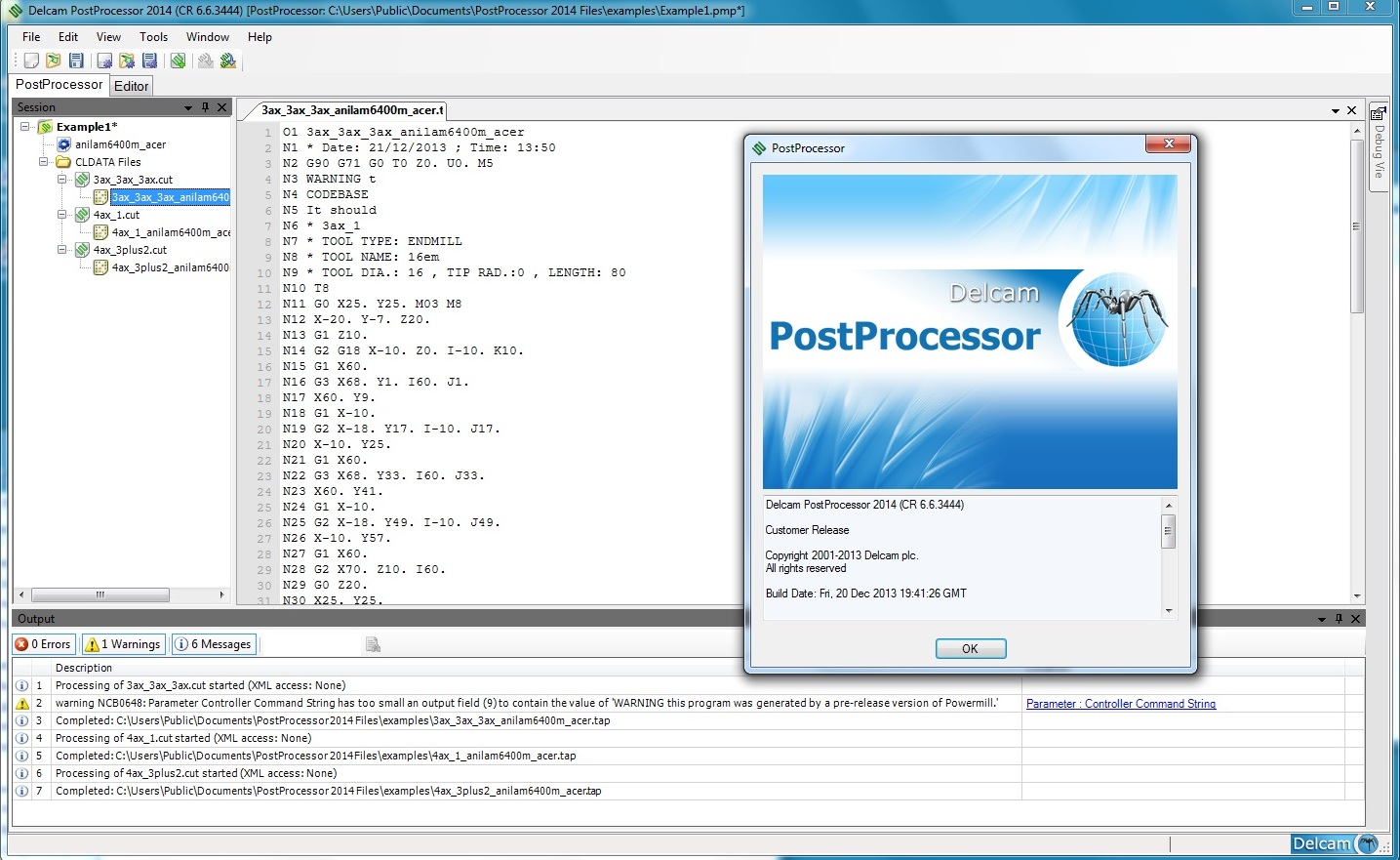Open the Help menu

coord(260,37)
